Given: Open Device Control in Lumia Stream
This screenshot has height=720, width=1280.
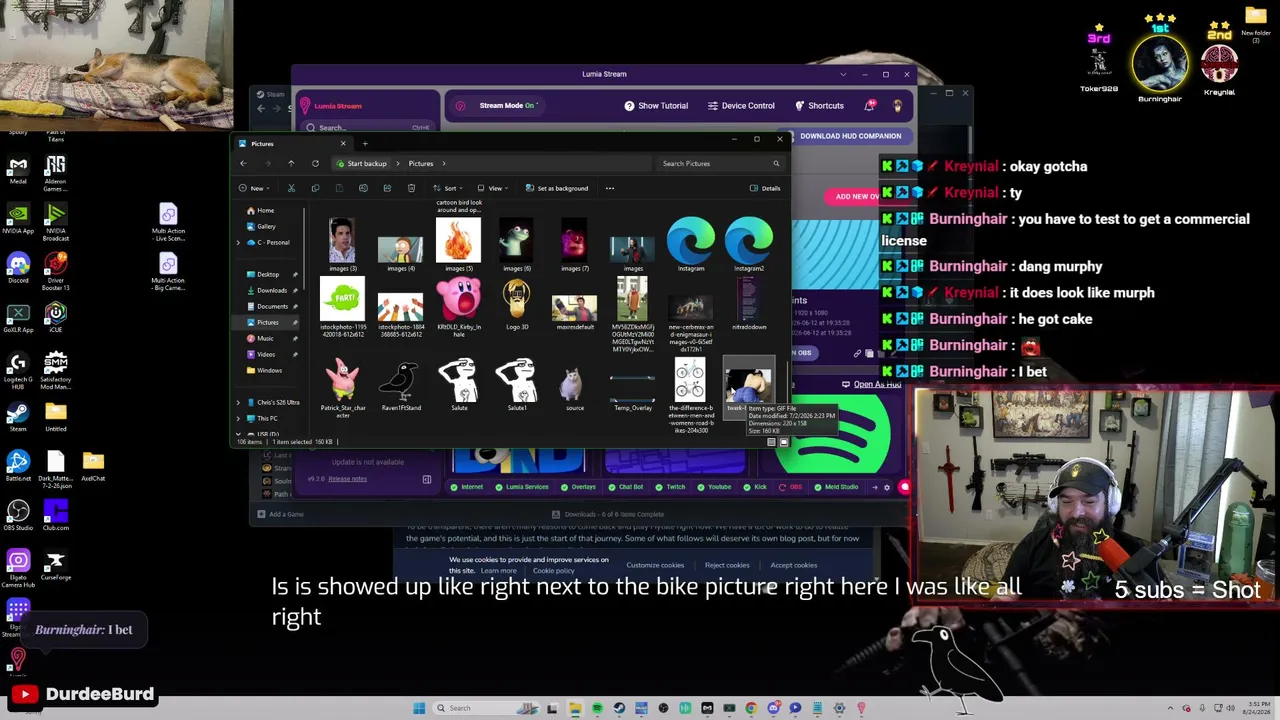Looking at the screenshot, I should (741, 105).
